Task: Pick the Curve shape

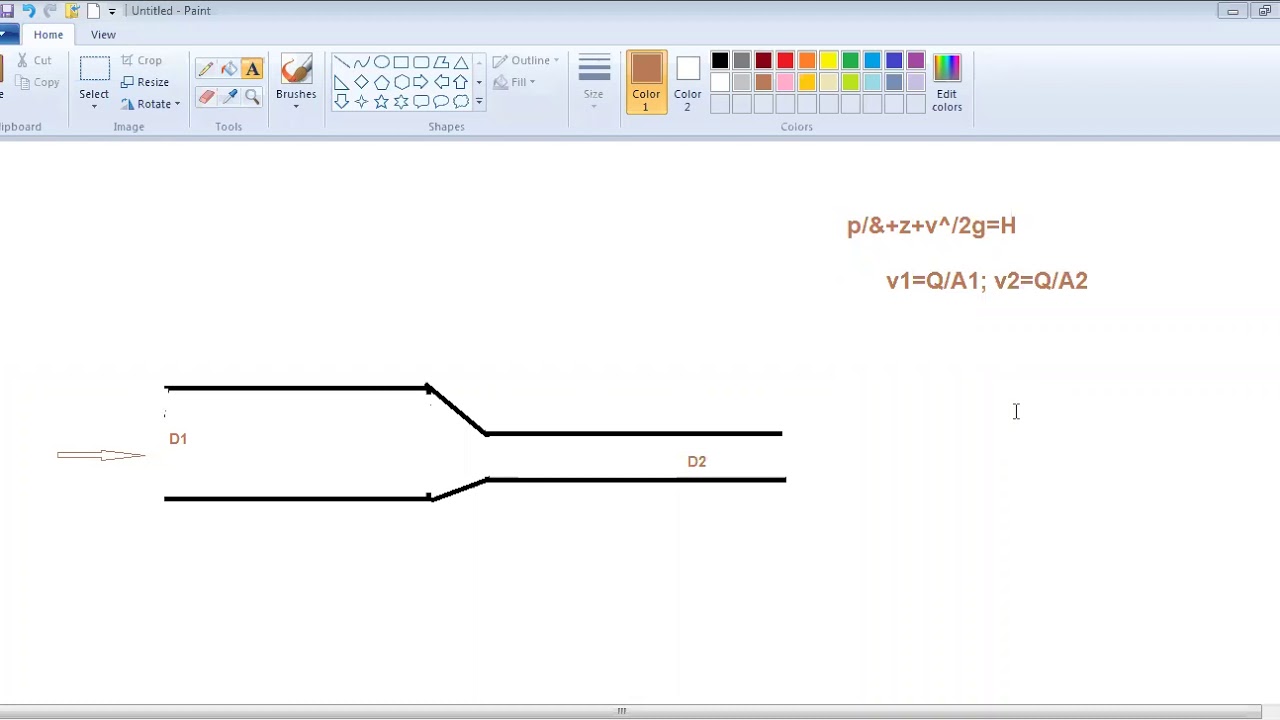Action: pos(361,62)
